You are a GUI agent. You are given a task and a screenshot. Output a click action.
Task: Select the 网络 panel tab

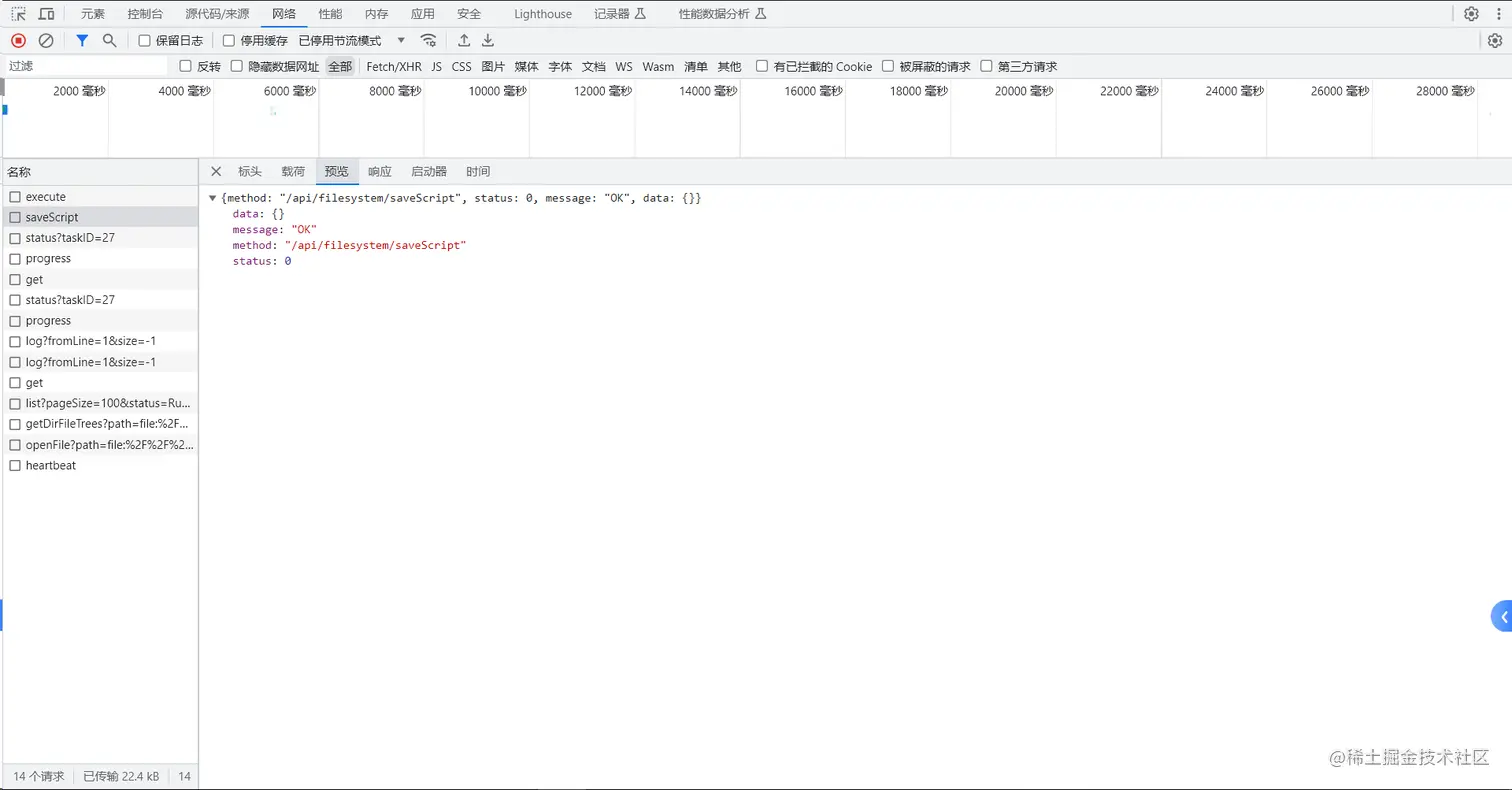[x=284, y=14]
